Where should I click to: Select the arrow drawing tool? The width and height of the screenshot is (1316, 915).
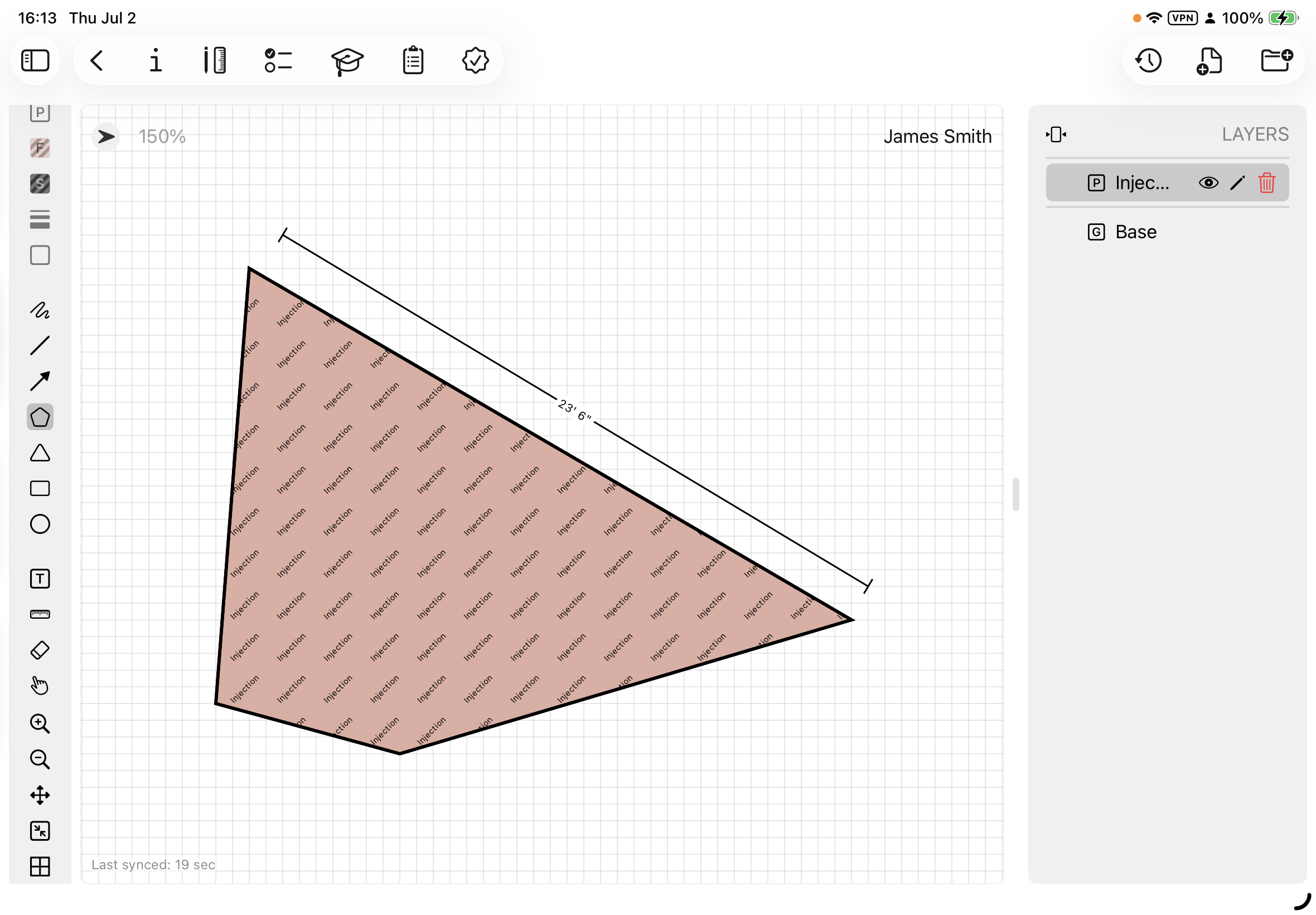click(40, 381)
